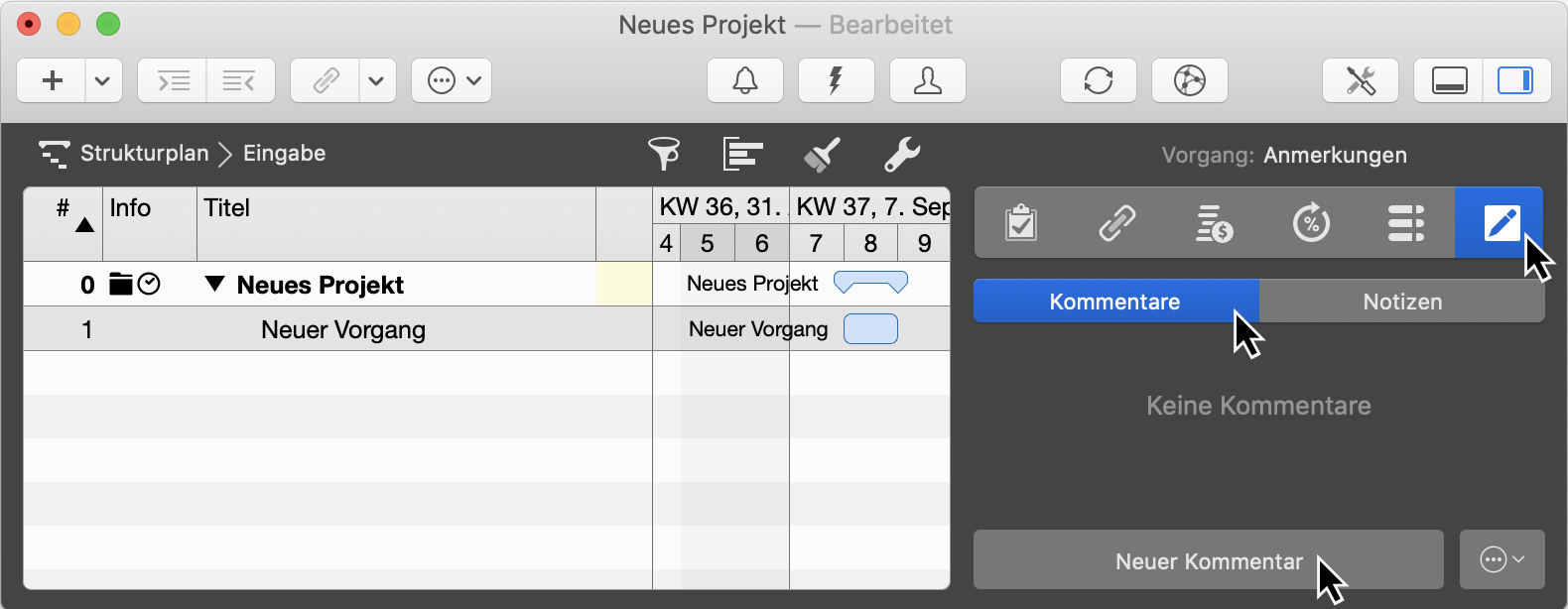Open the add item dropdown arrow

click(x=102, y=80)
